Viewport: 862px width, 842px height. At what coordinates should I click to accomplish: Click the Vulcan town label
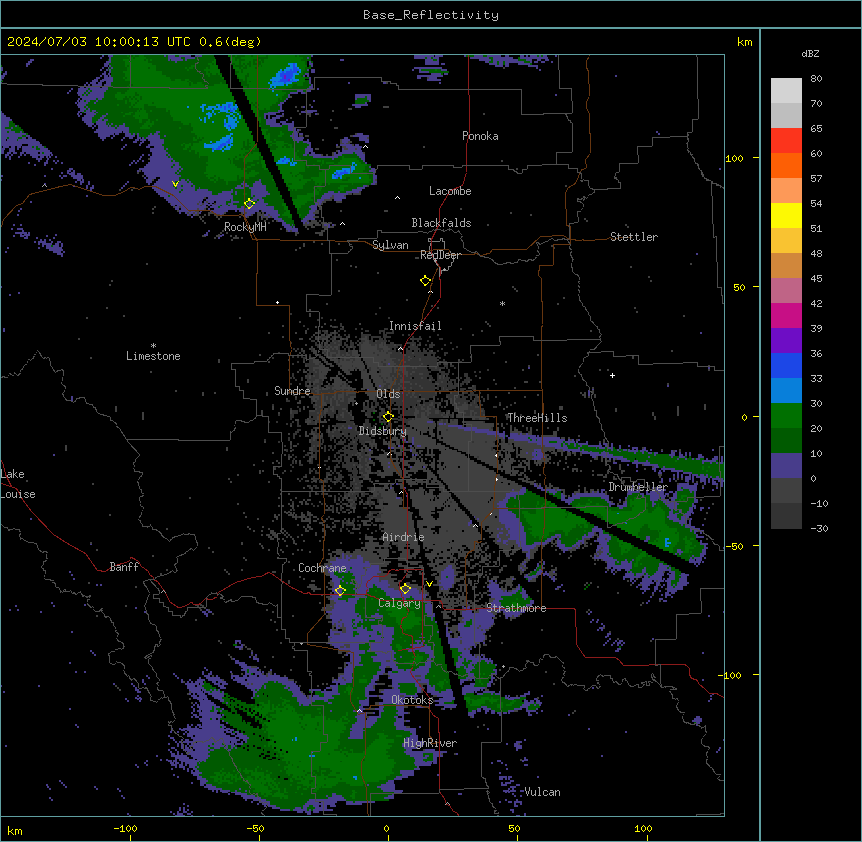pos(542,792)
